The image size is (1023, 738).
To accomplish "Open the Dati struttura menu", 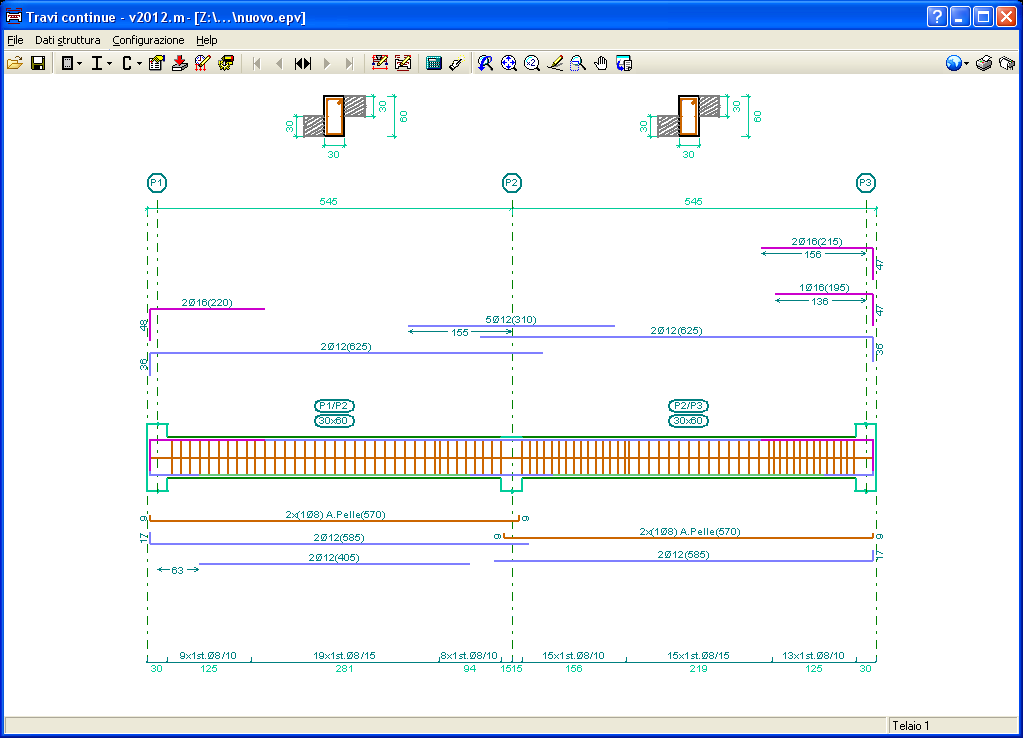I will pos(68,40).
